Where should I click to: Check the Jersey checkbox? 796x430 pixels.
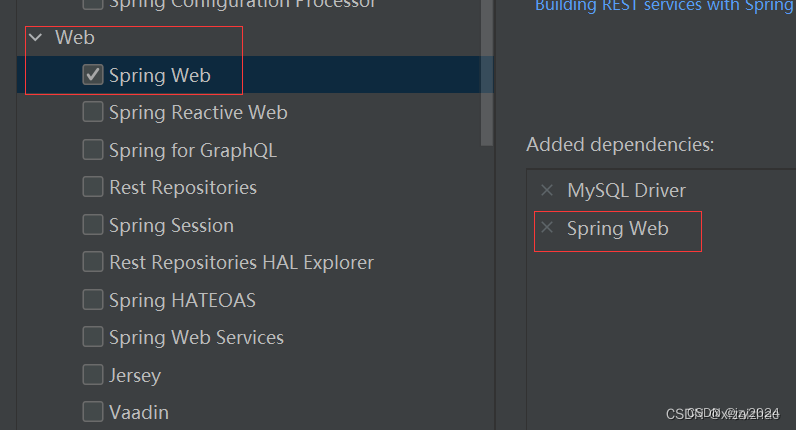click(x=93, y=375)
